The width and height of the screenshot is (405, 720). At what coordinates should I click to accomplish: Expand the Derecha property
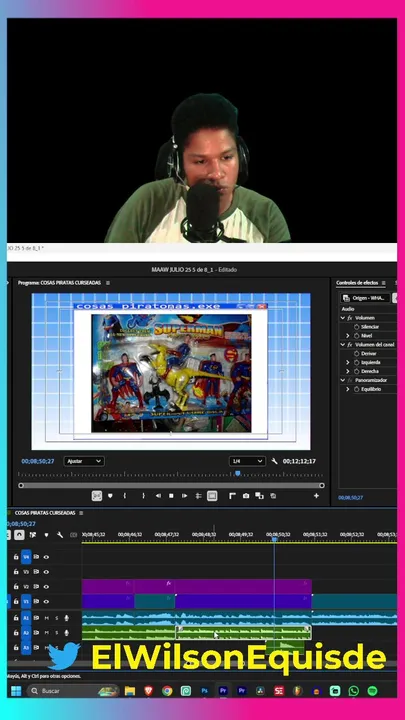point(348,371)
